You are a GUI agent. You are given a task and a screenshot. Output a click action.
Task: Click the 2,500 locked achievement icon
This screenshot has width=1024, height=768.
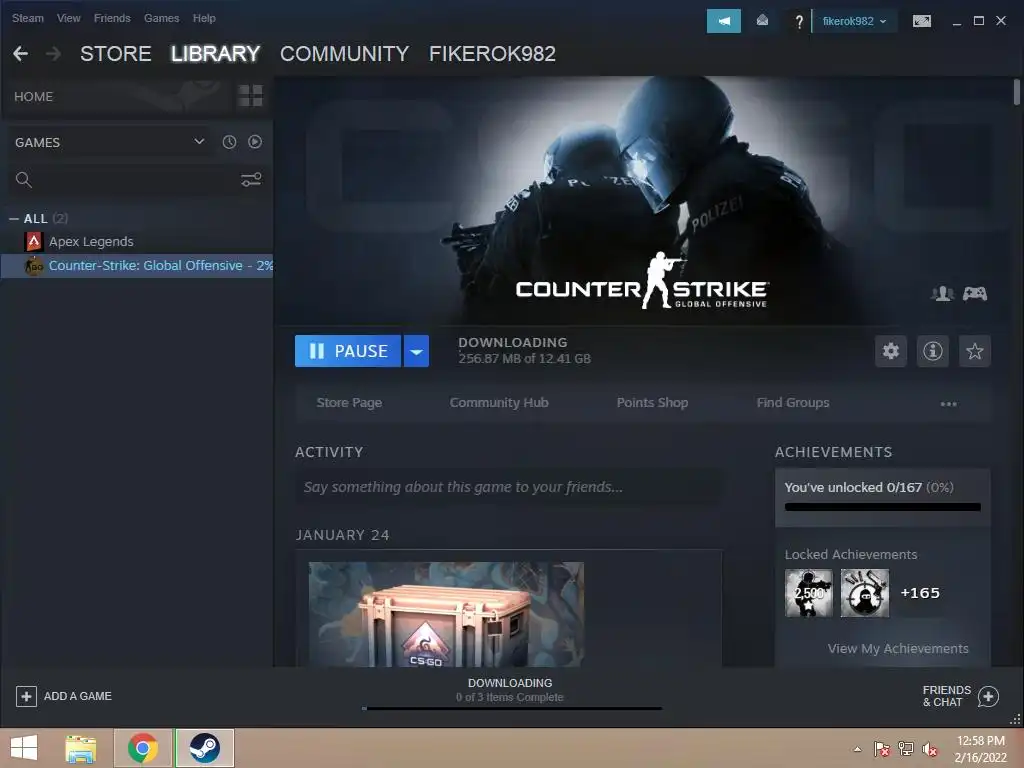click(x=808, y=593)
